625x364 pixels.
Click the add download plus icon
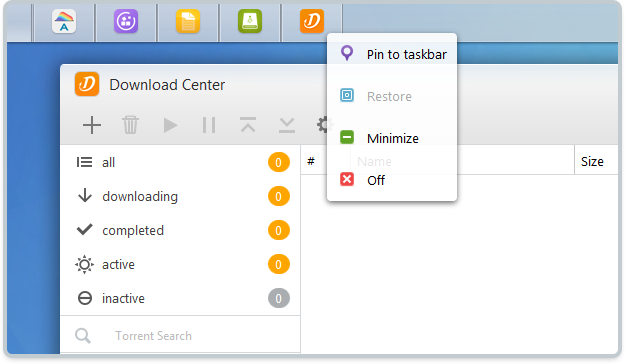coord(92,125)
